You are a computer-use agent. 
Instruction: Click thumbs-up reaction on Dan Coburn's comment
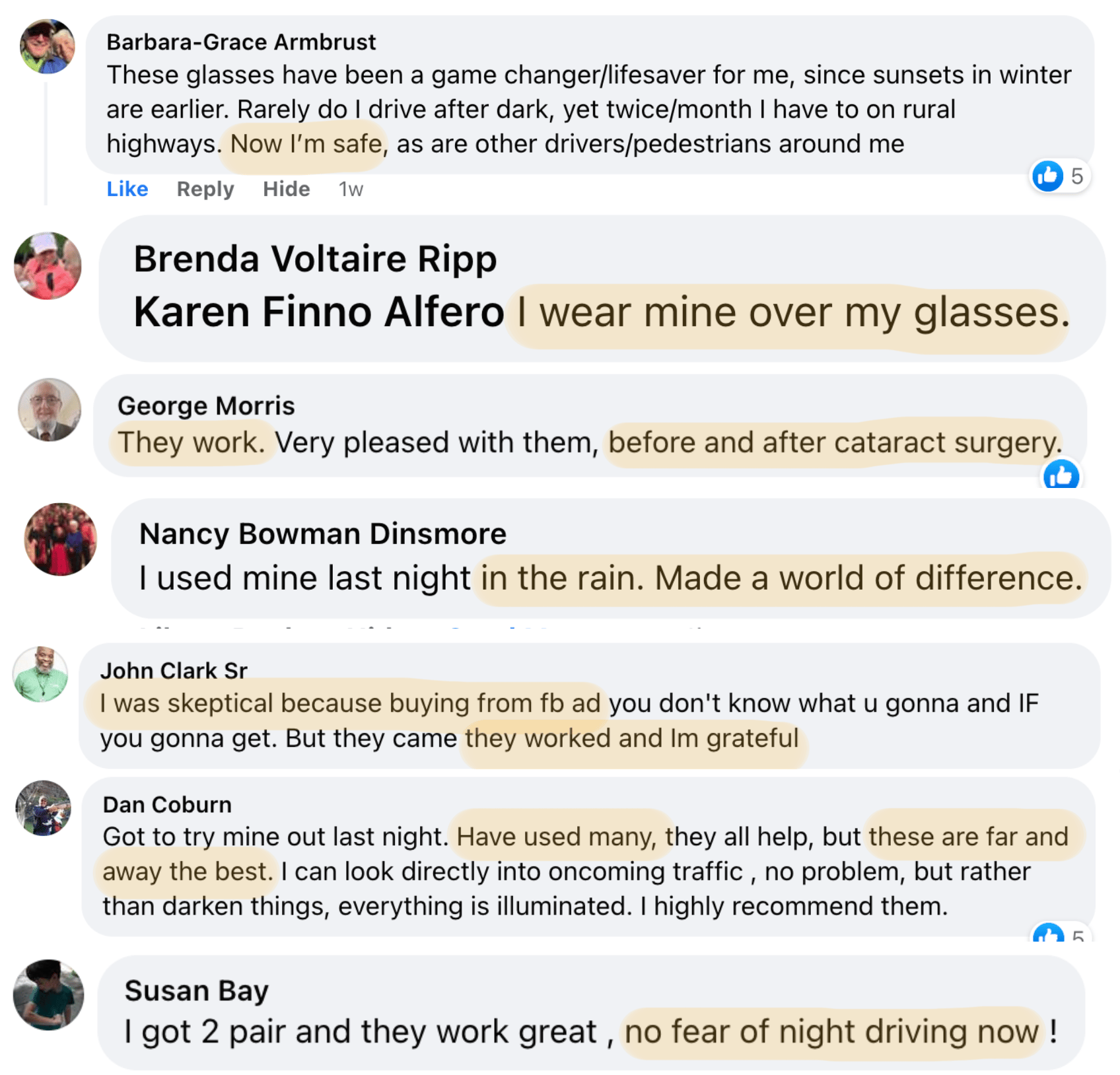pos(1049,932)
